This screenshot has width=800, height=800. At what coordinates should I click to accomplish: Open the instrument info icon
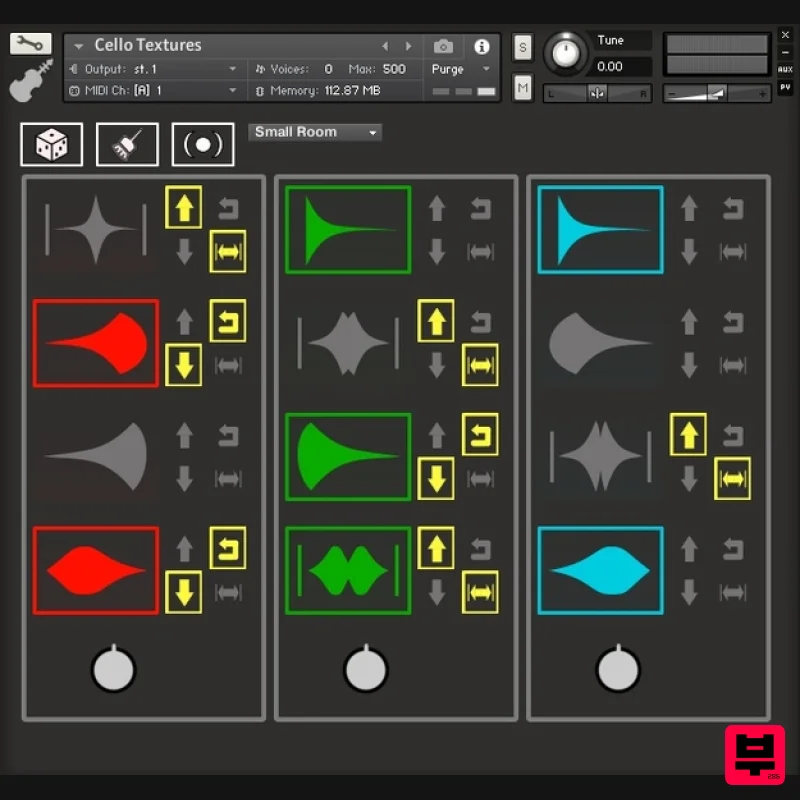481,46
